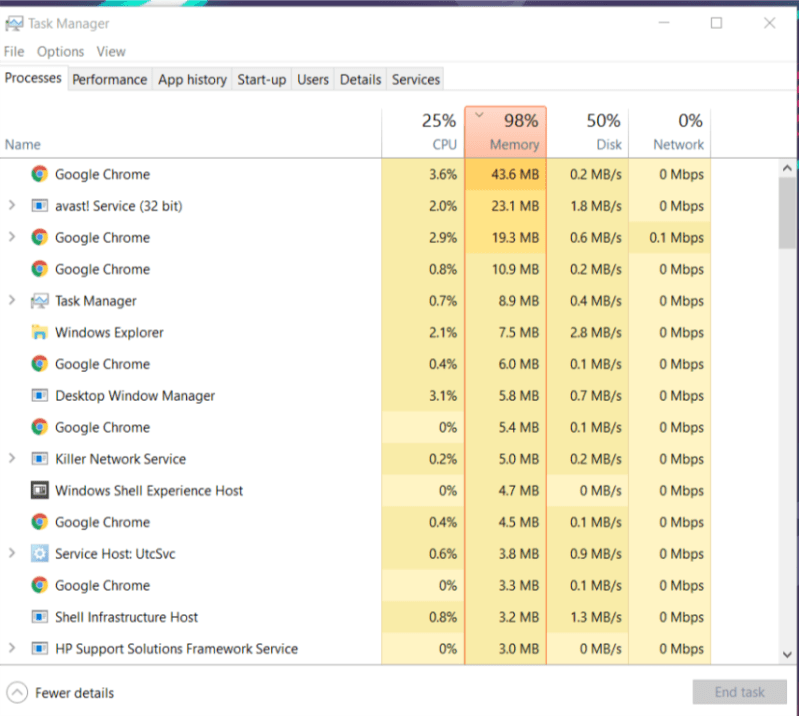Viewport: 799px width, 716px height.
Task: Switch to the Users tab
Action: 313,79
